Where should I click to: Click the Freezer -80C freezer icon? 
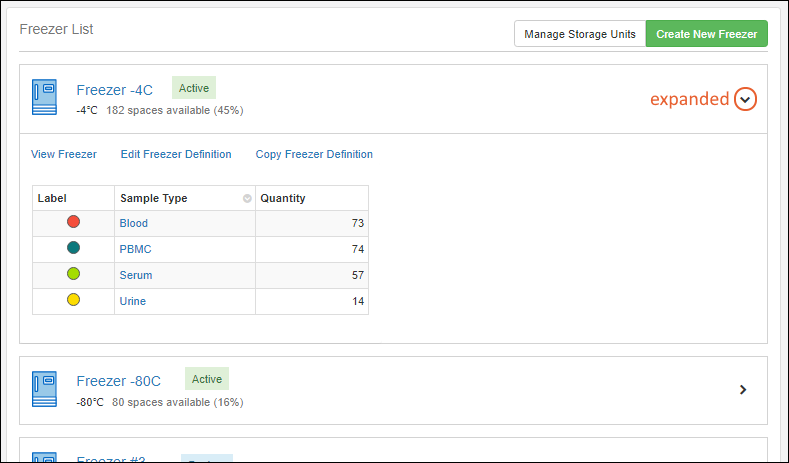pyautogui.click(x=44, y=389)
